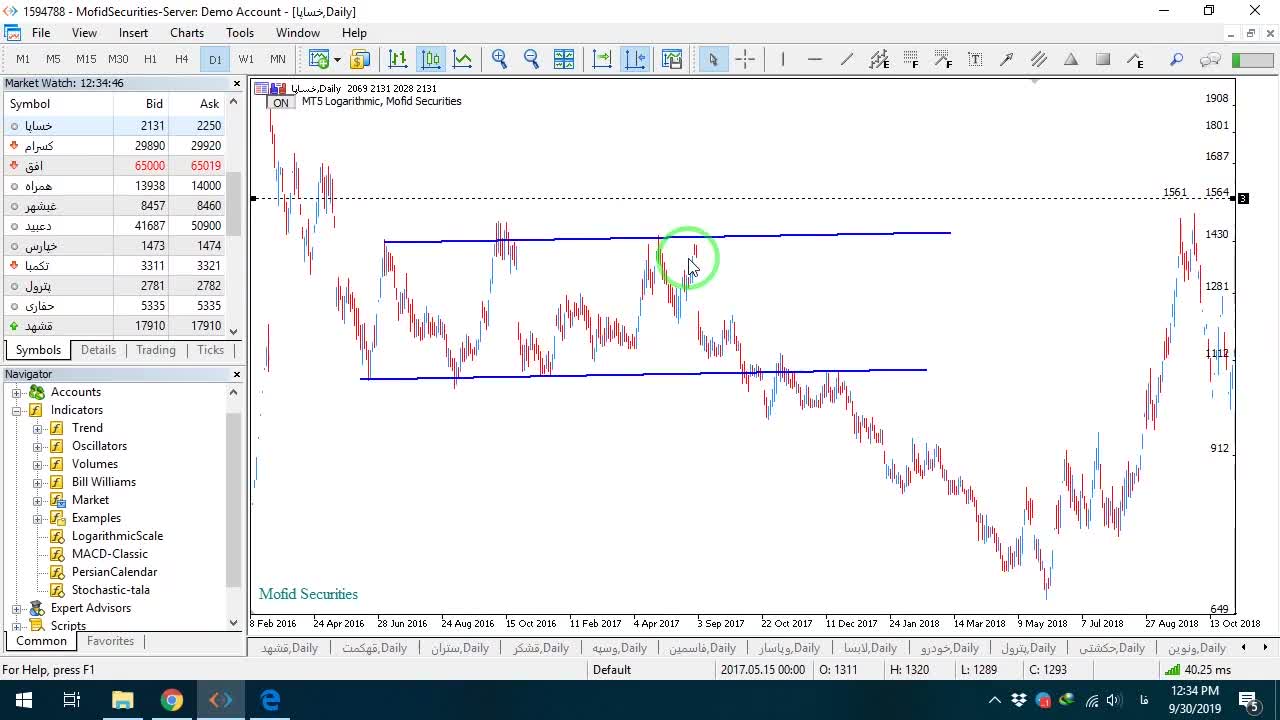This screenshot has height=720, width=1280.
Task: Switch to Ticks tab in Market Watch
Action: [210, 350]
